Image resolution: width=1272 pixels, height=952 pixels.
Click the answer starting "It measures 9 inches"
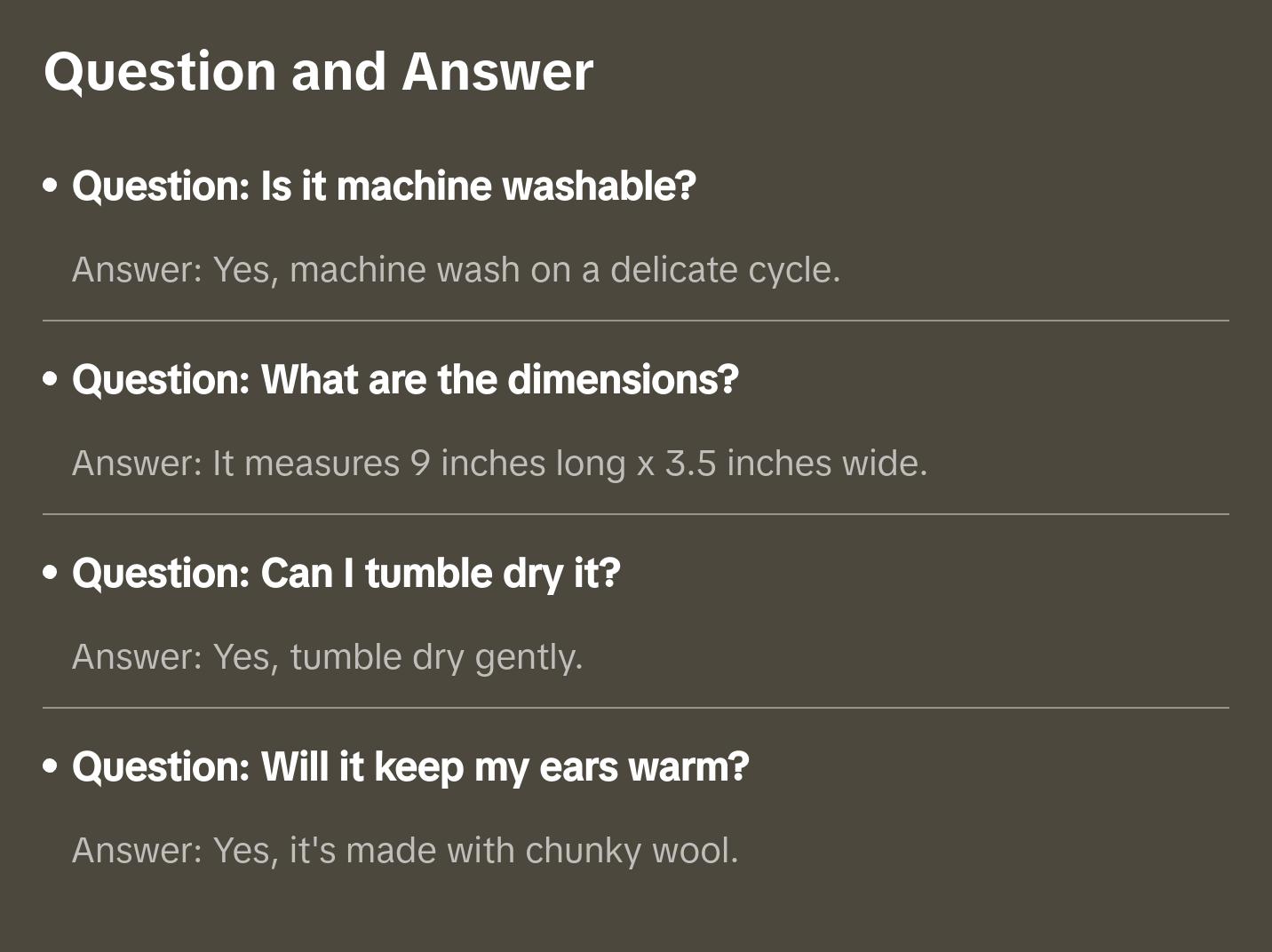[499, 464]
